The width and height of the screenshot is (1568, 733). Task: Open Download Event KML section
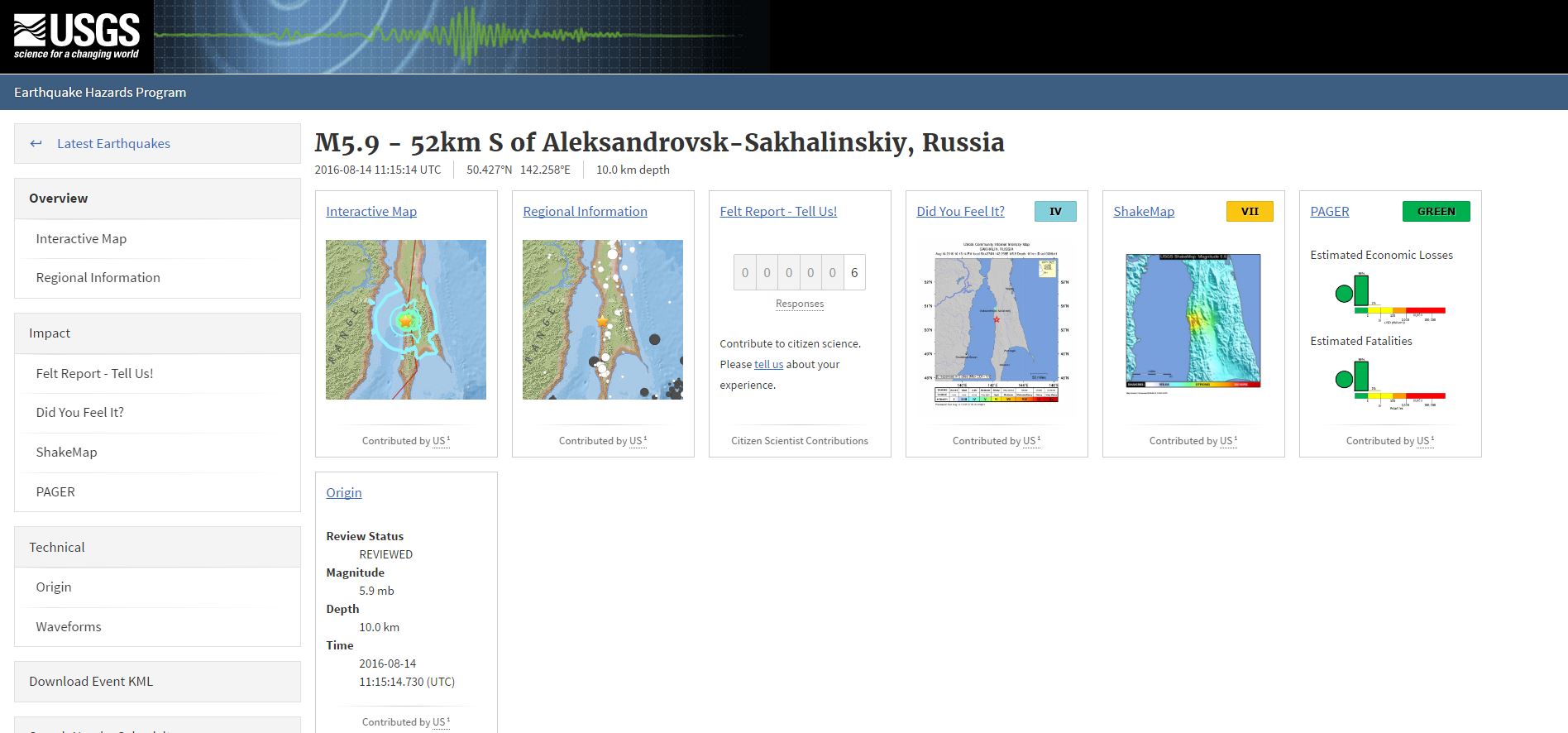pyautogui.click(x=91, y=682)
